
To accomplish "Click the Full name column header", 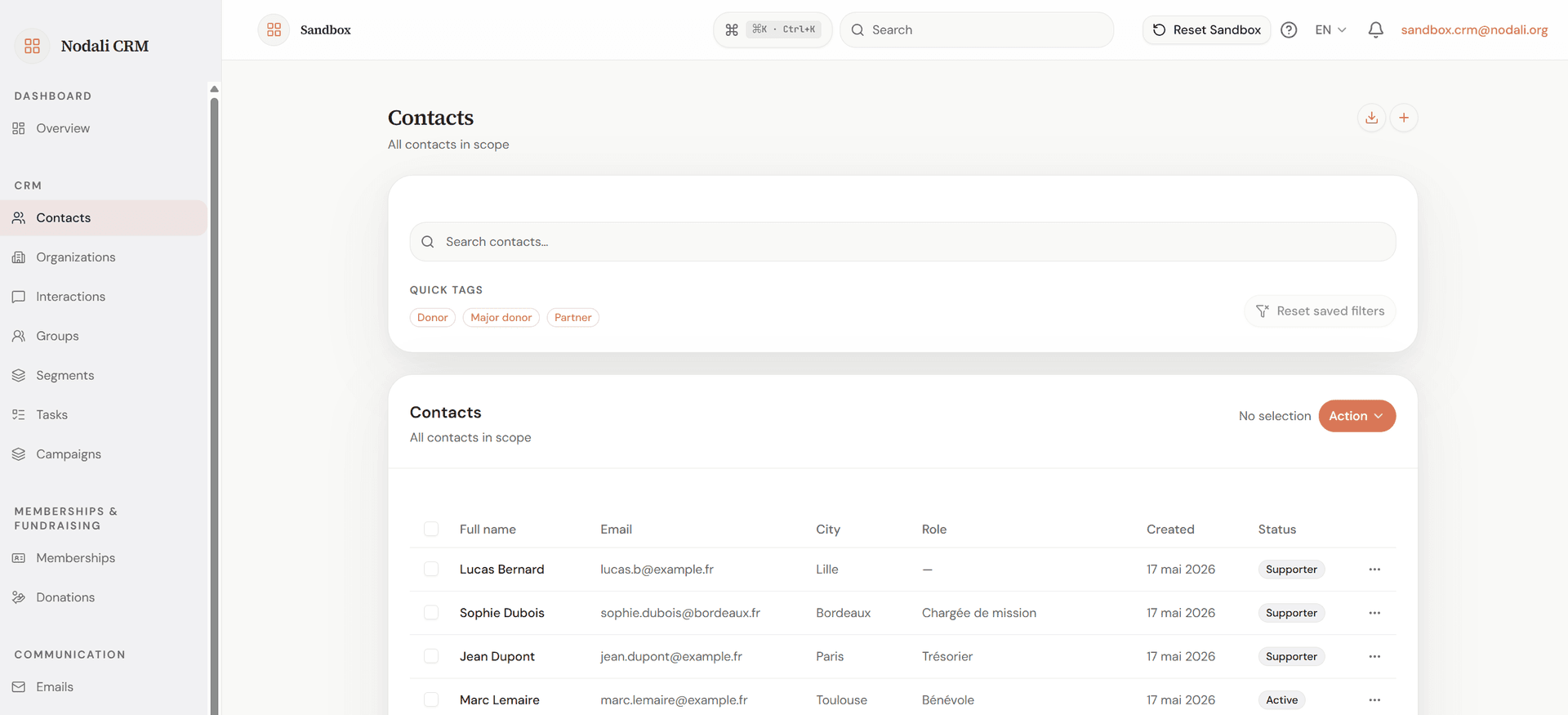I will pyautogui.click(x=488, y=530).
